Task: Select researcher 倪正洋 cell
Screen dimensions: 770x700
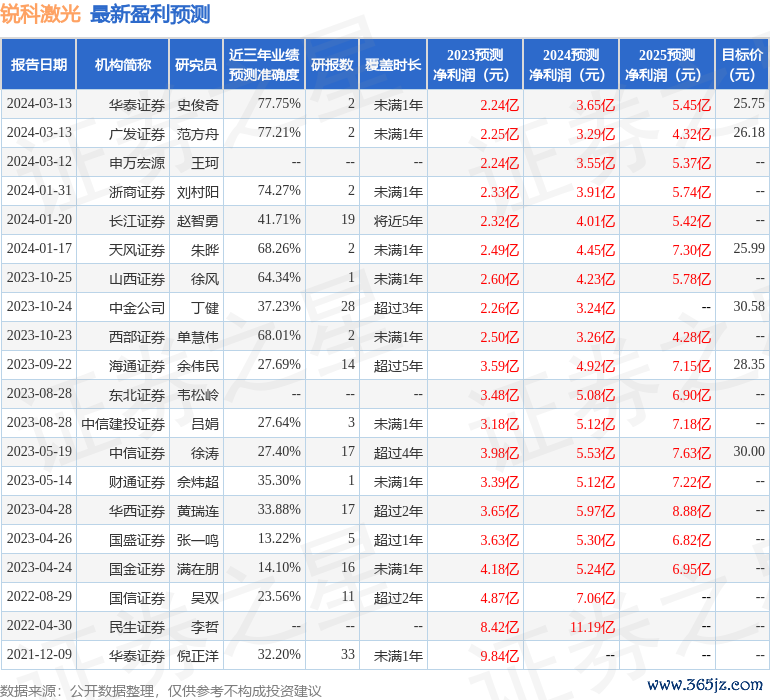Action: [x=198, y=655]
